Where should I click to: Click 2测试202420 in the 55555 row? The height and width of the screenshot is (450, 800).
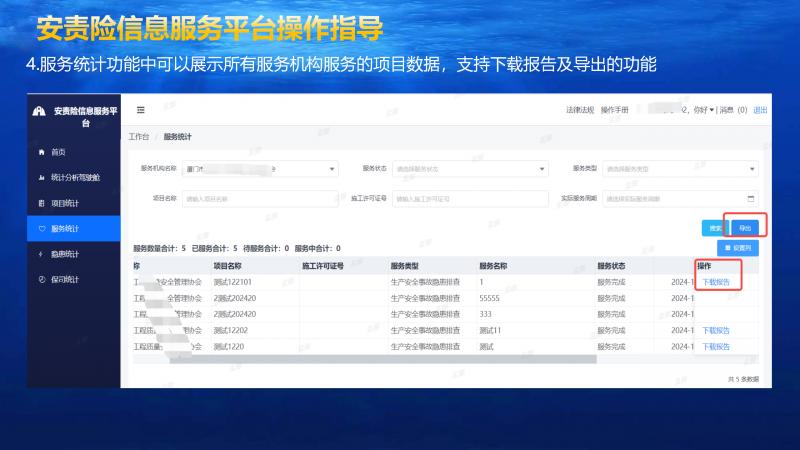coord(235,298)
